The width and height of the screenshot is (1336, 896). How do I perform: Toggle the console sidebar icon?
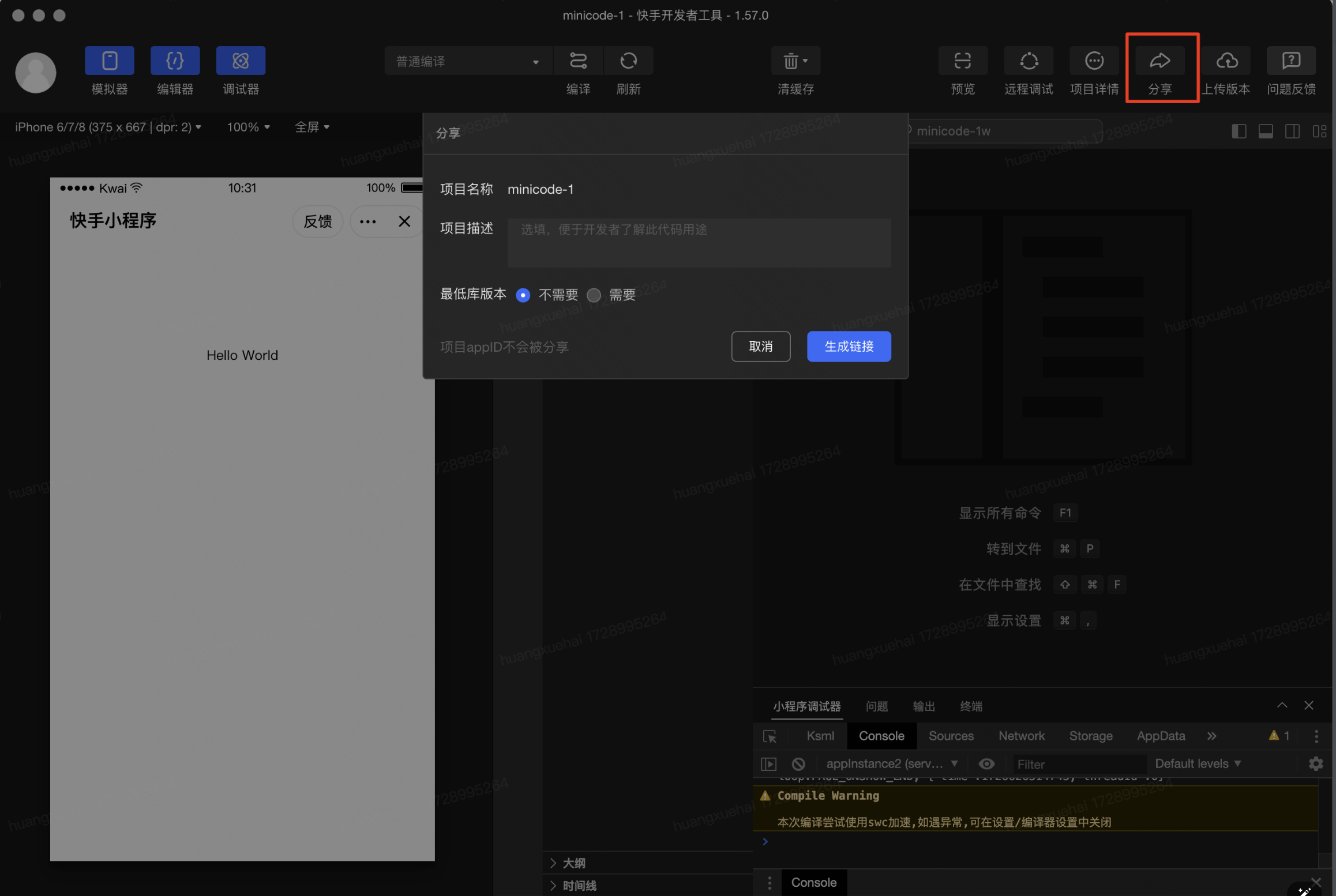pyautogui.click(x=768, y=764)
